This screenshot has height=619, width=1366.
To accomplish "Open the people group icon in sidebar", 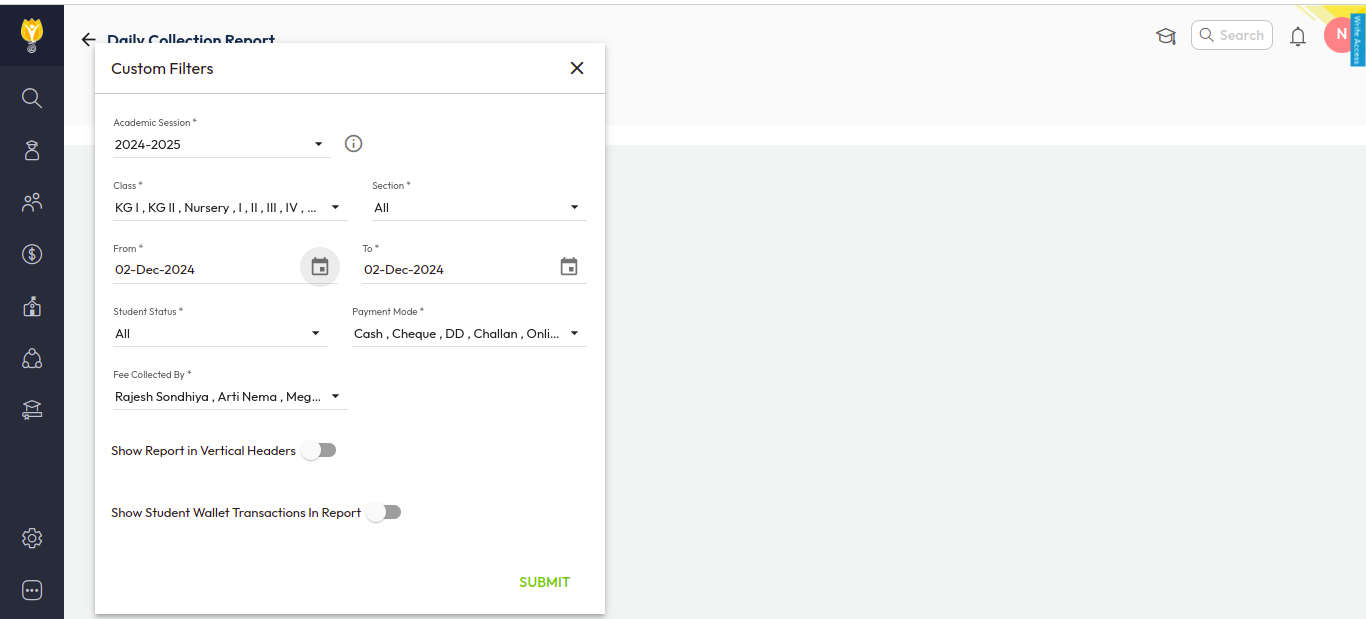I will tap(32, 203).
